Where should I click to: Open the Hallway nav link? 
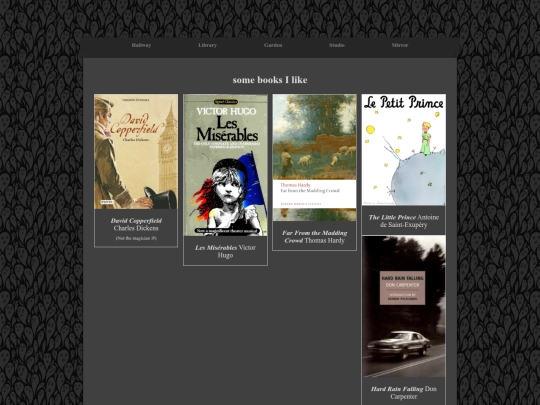point(141,45)
